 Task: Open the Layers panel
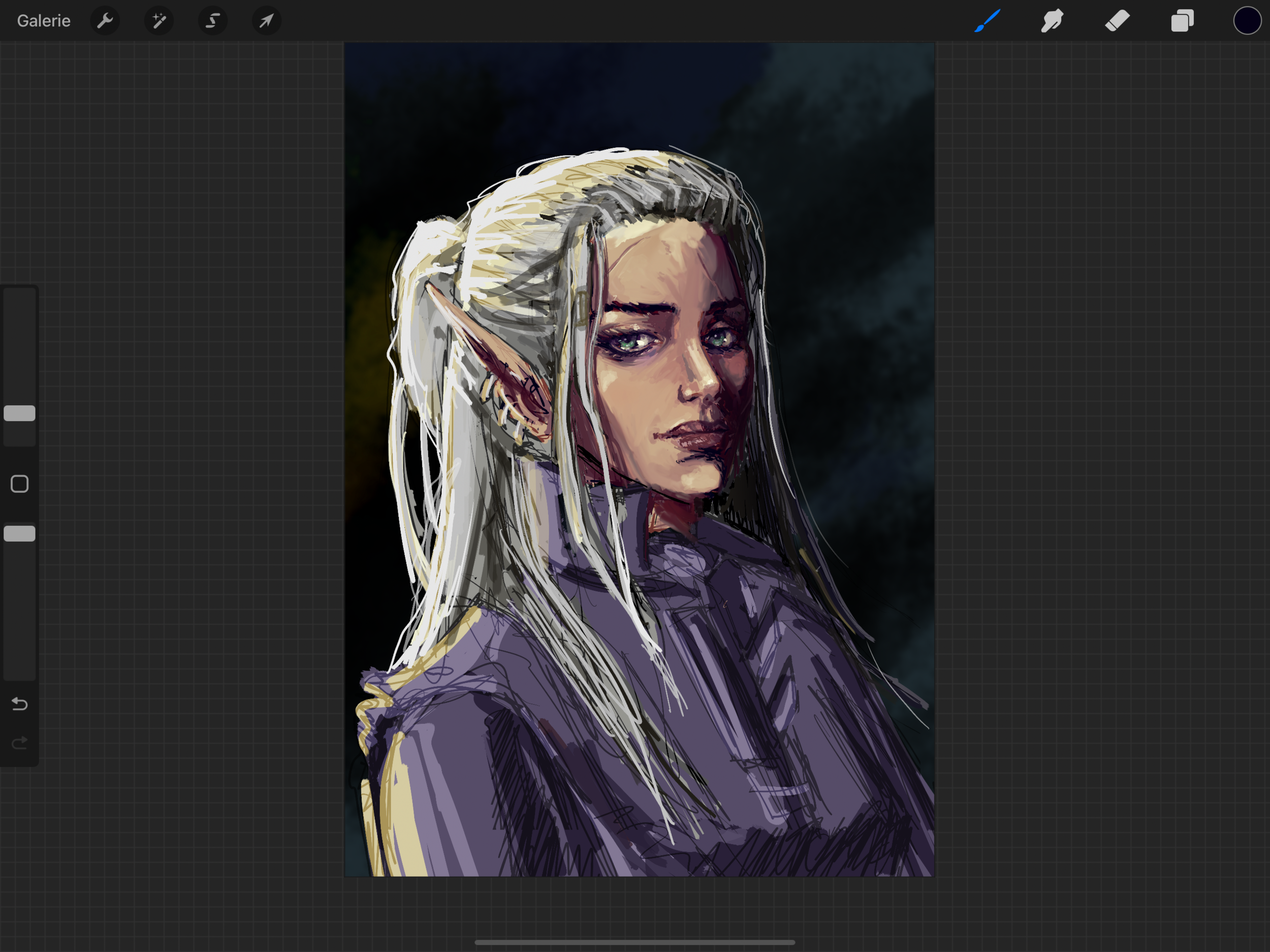1182,21
